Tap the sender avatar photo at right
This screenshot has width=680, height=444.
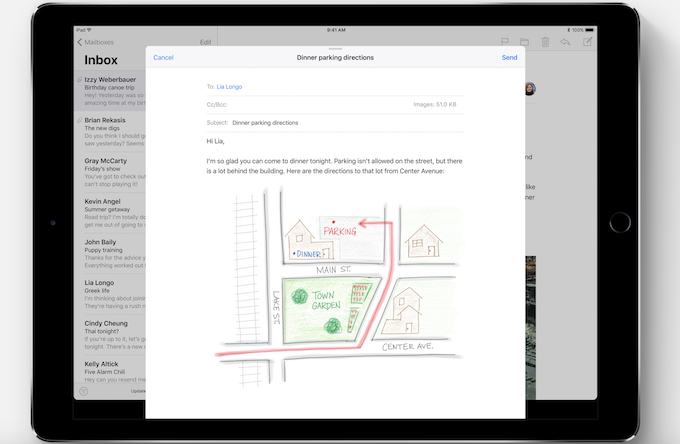pyautogui.click(x=529, y=88)
